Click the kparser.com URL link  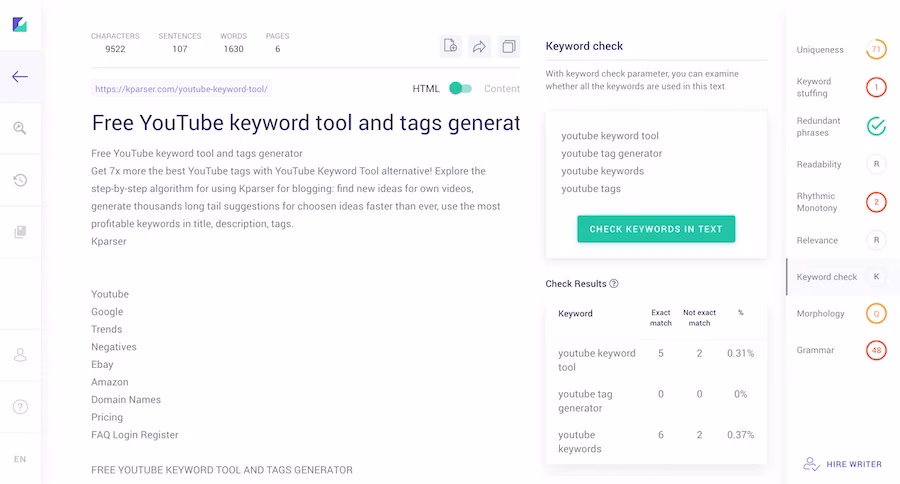181,89
